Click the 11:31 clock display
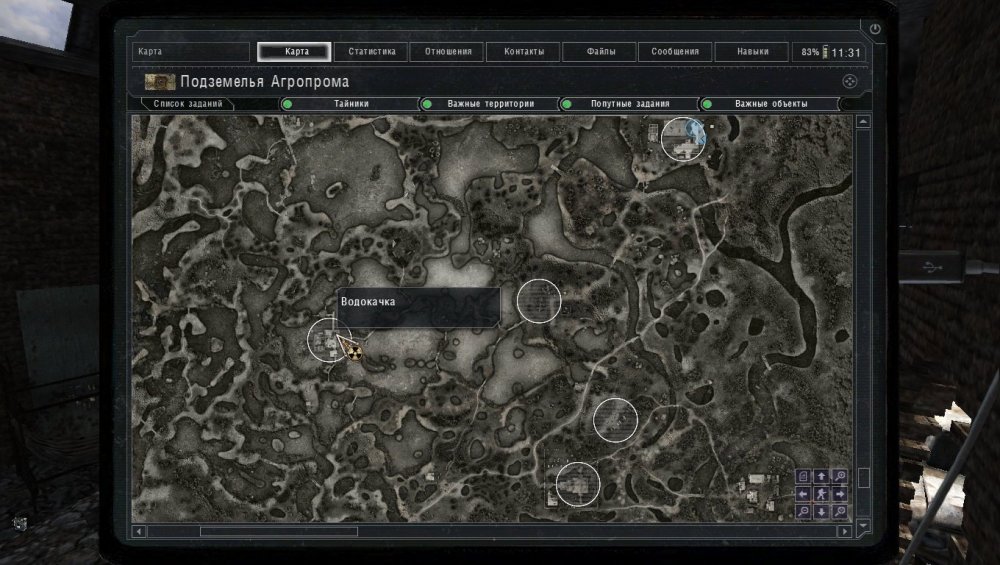Screen dimensions: 1000x565 pyautogui.click(x=846, y=52)
